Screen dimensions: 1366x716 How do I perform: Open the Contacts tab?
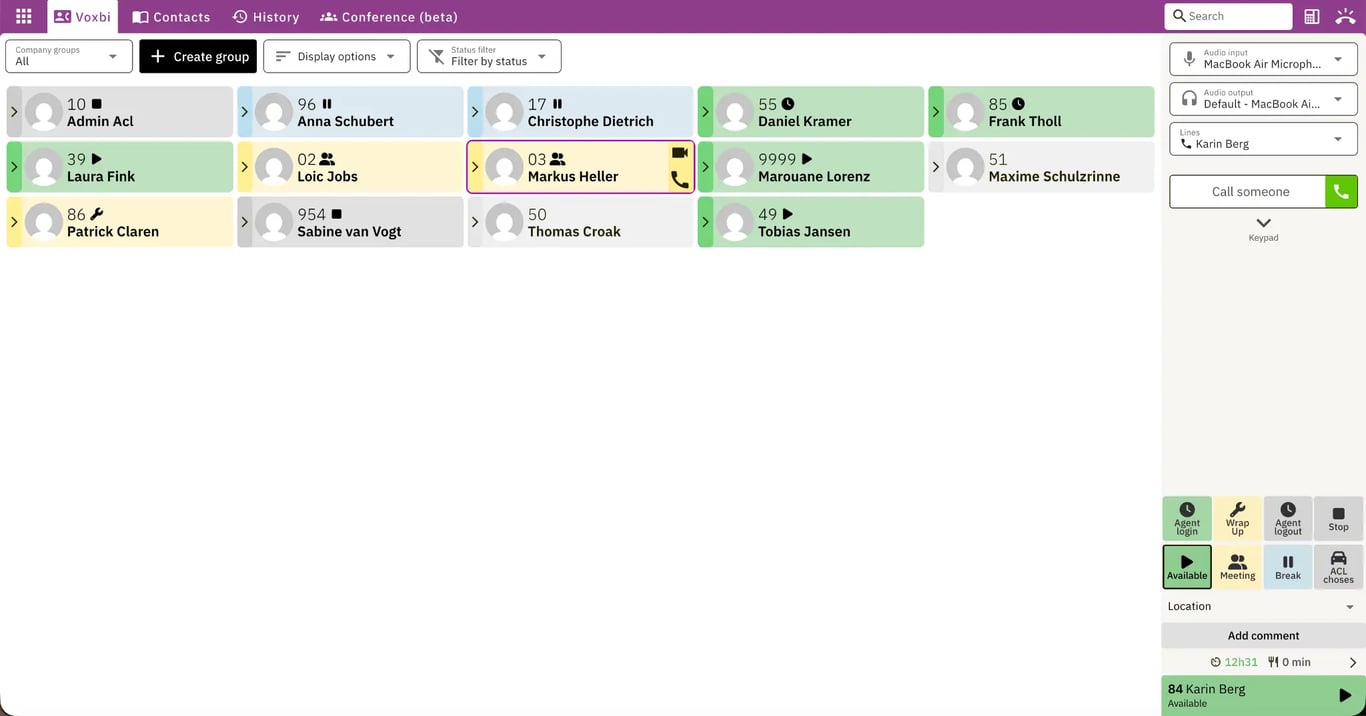click(171, 17)
